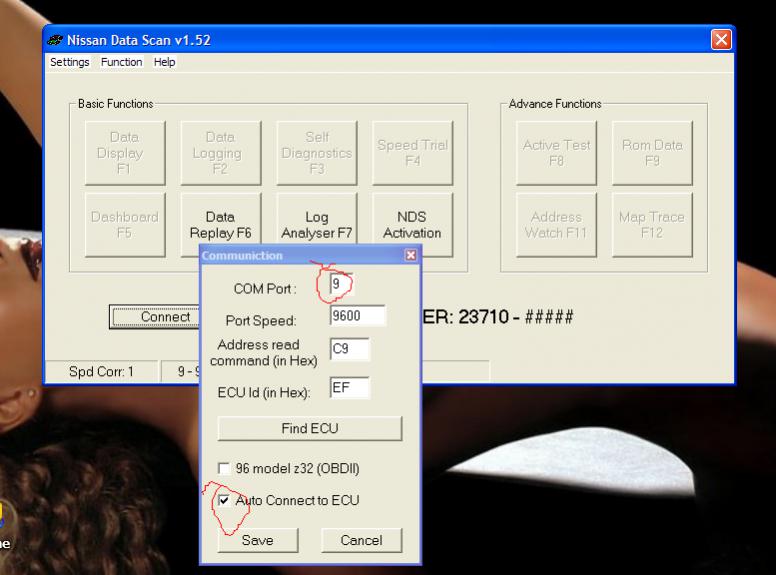The width and height of the screenshot is (776, 575).
Task: Click the Self Diagnostics F3 button
Action: click(x=316, y=153)
